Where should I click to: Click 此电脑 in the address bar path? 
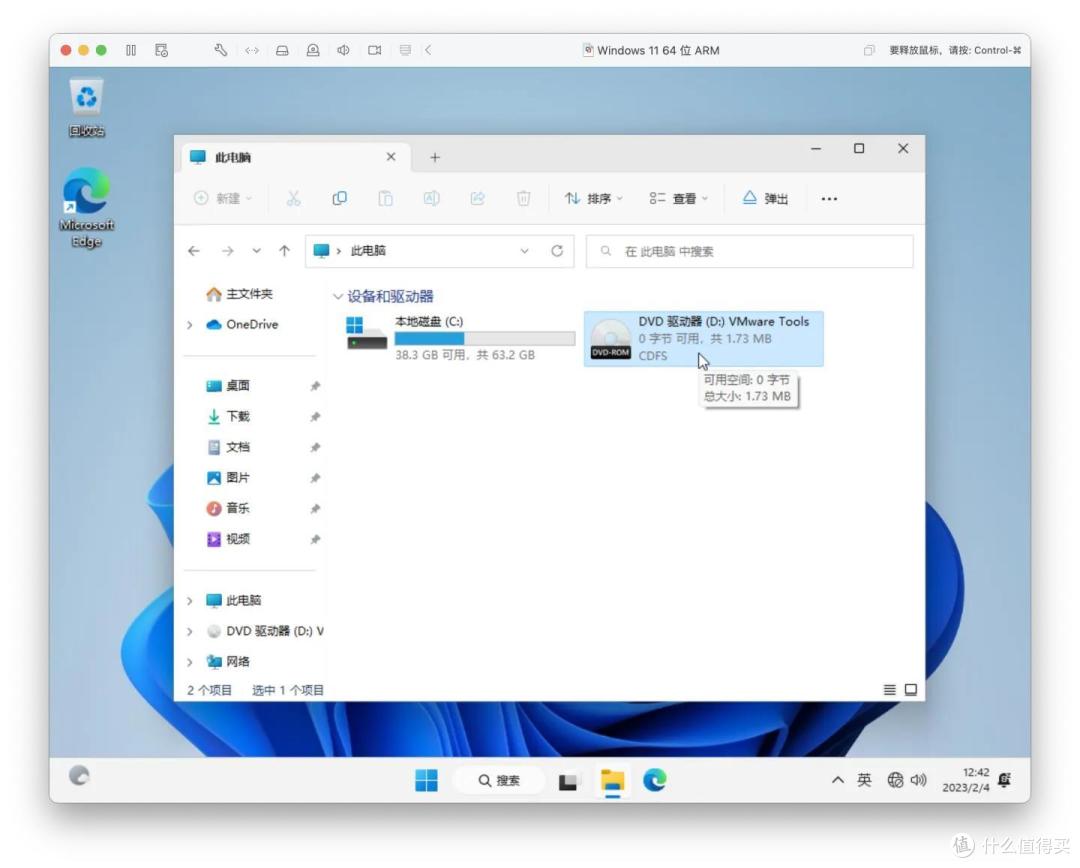tap(368, 251)
